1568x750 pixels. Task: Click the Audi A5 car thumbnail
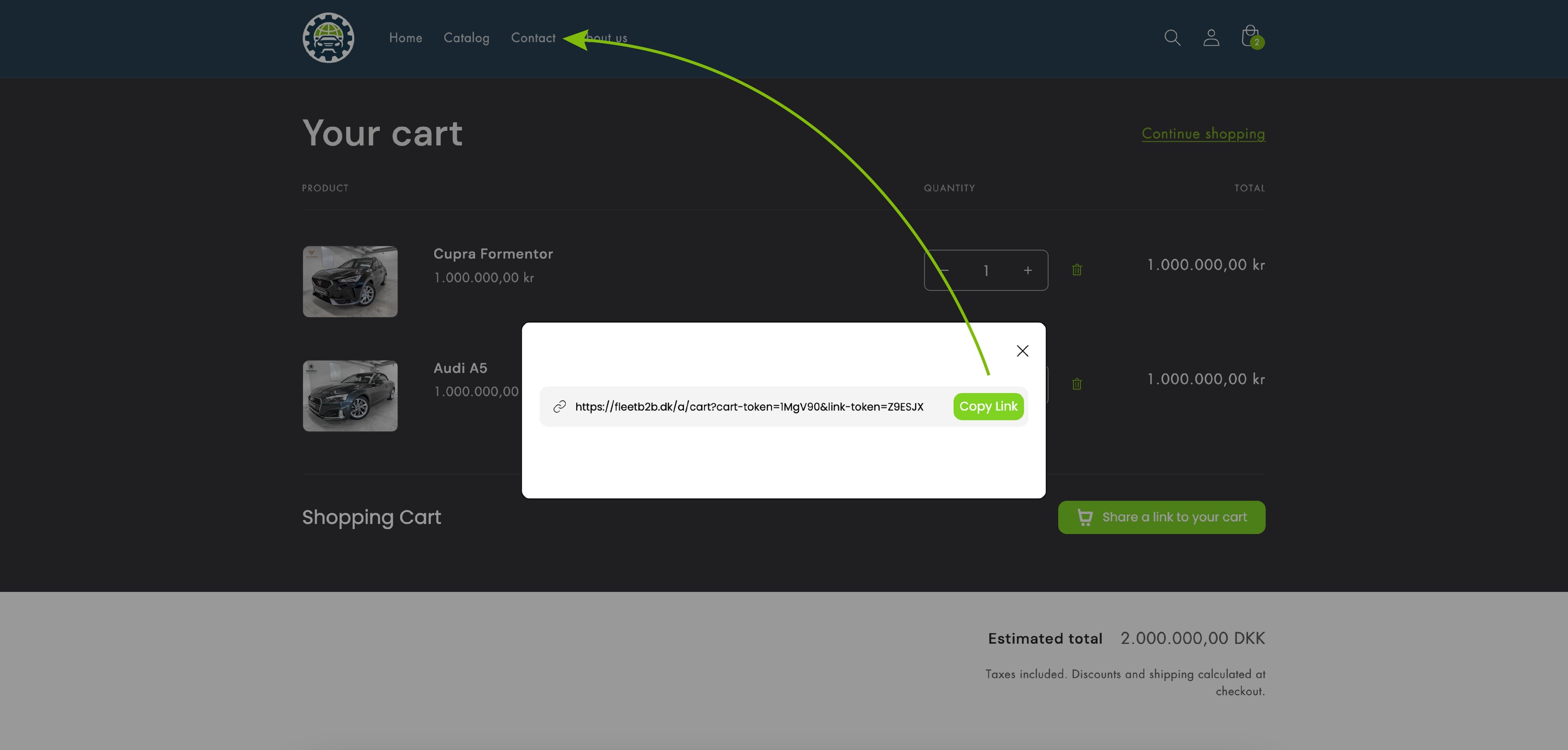(350, 396)
